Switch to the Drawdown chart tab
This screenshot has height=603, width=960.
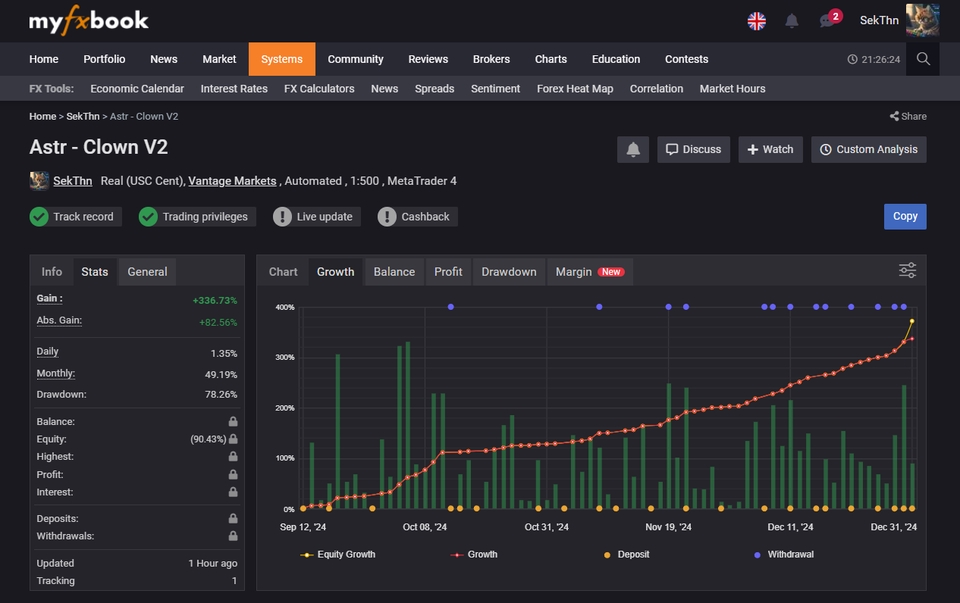coord(508,271)
